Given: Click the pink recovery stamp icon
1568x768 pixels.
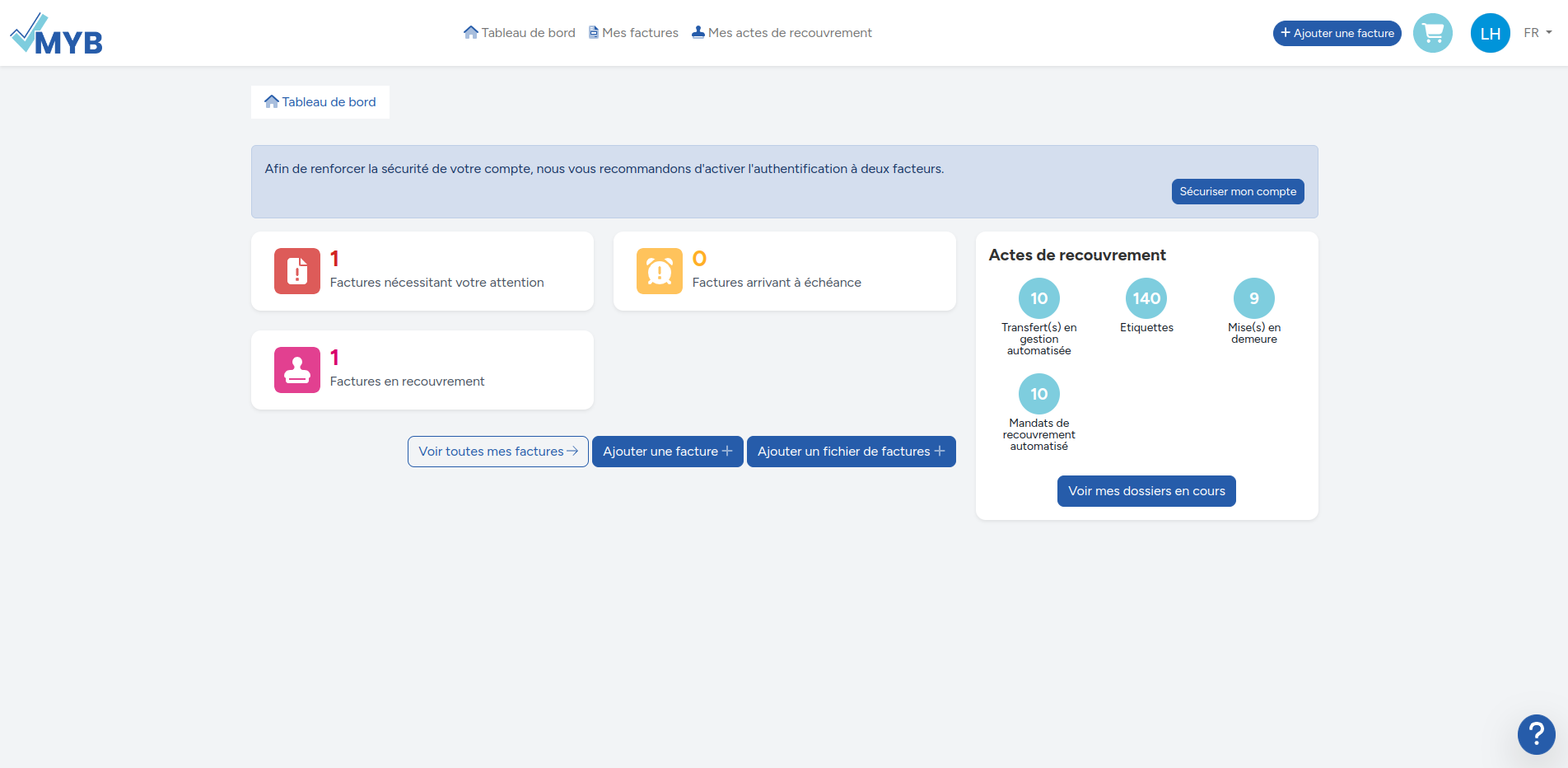Looking at the screenshot, I should tap(296, 370).
